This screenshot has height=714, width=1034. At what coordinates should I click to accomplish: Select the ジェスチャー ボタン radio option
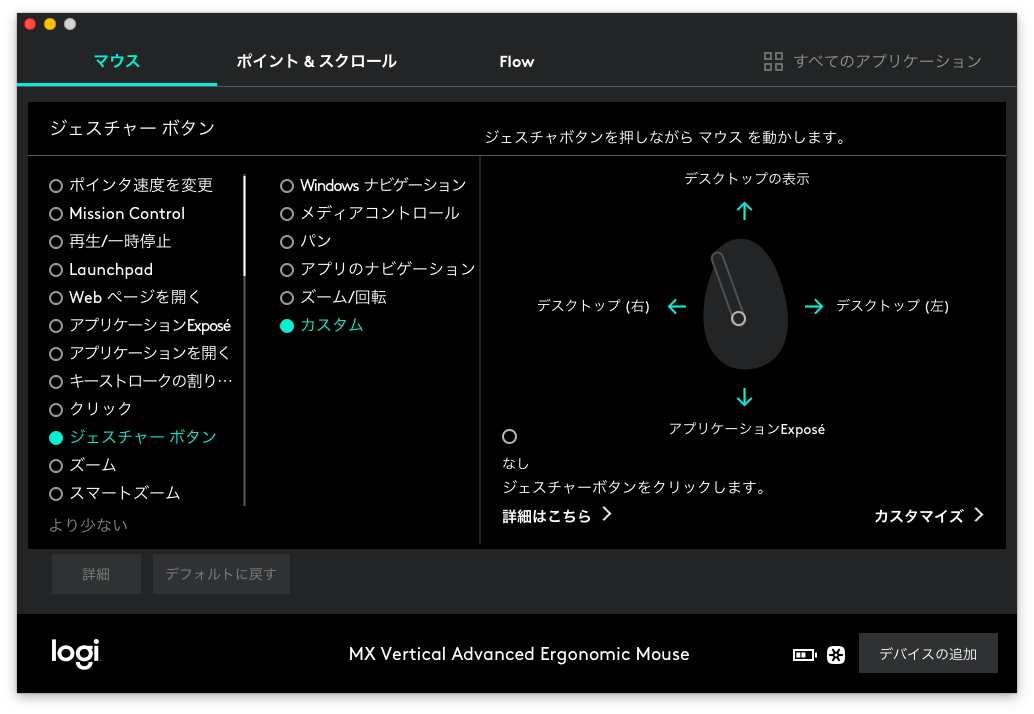click(133, 437)
